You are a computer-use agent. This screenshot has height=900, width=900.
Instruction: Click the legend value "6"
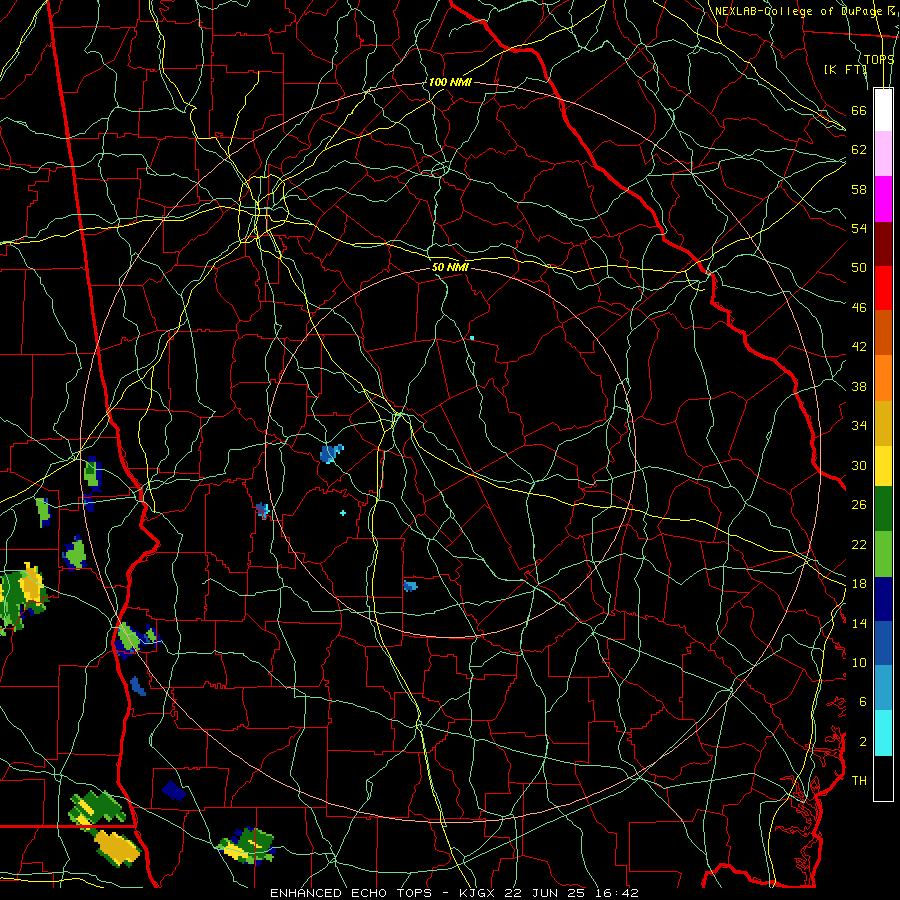click(x=862, y=702)
